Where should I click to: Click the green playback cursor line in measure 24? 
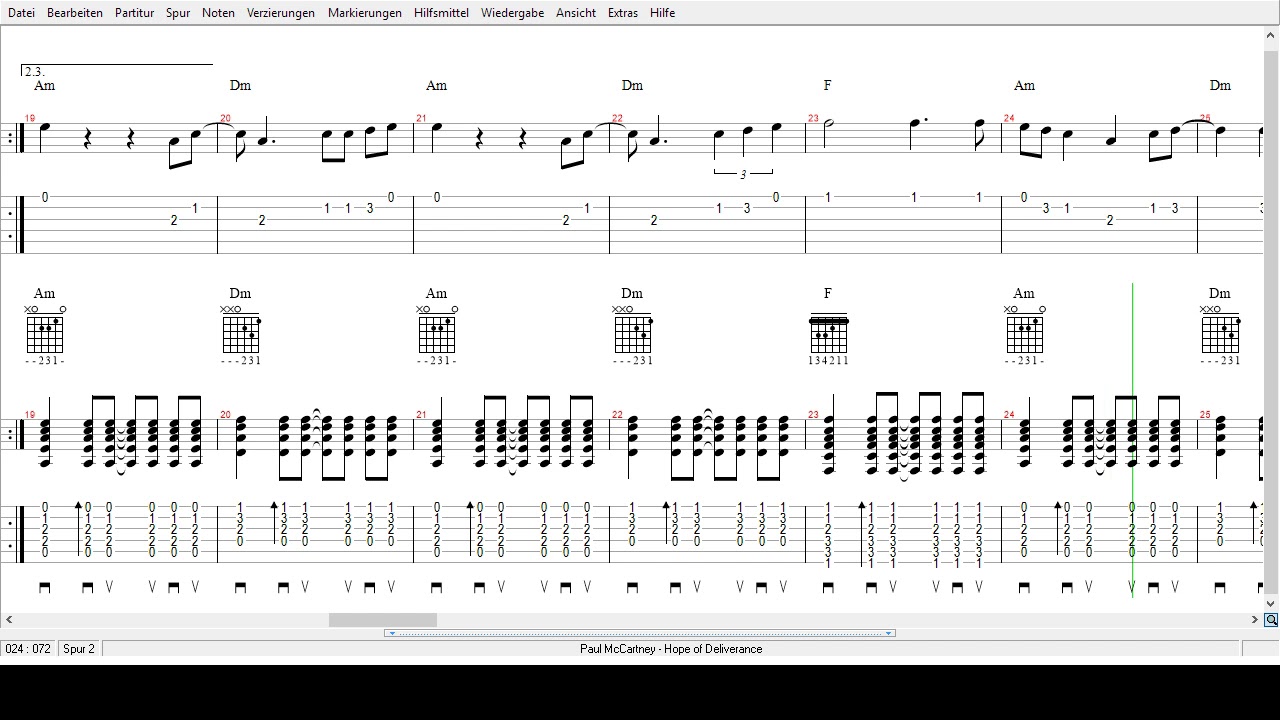click(x=1132, y=440)
